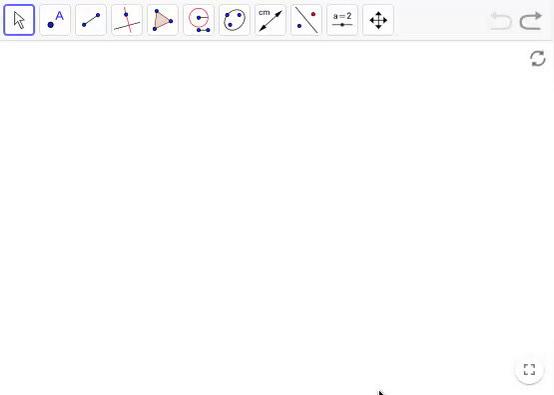Open the line tools group

click(91, 20)
